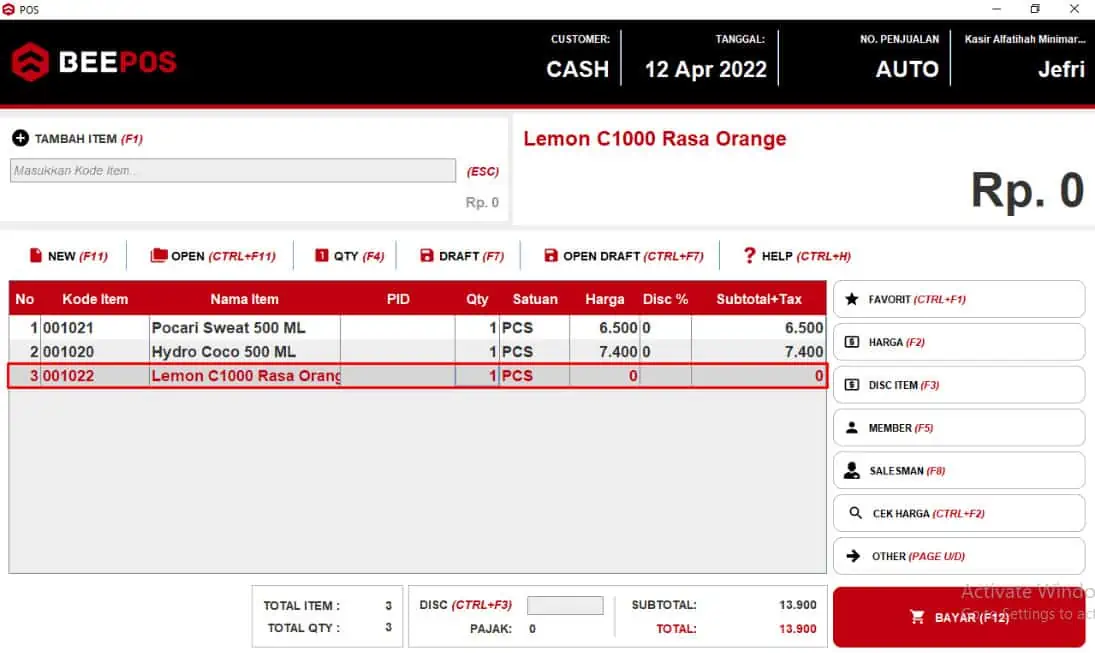The image size is (1095, 653).
Task: Minimize the POS window
Action: pyautogui.click(x=997, y=9)
